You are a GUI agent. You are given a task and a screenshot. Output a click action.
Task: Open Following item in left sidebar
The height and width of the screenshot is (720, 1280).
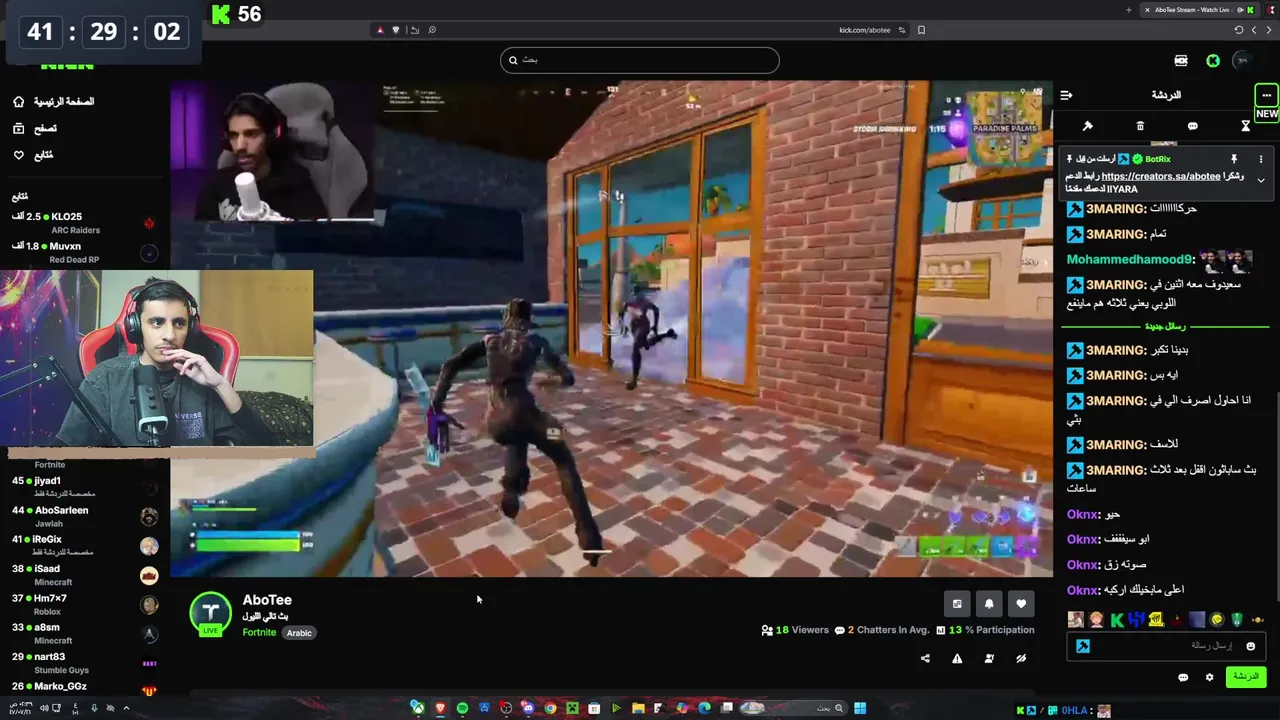point(33,155)
